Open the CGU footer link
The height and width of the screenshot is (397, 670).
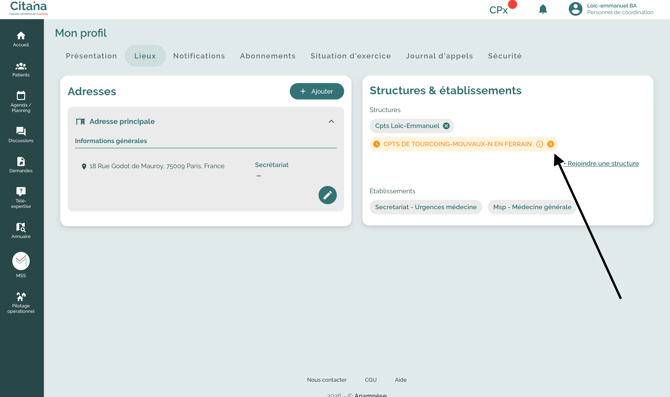[370, 380]
